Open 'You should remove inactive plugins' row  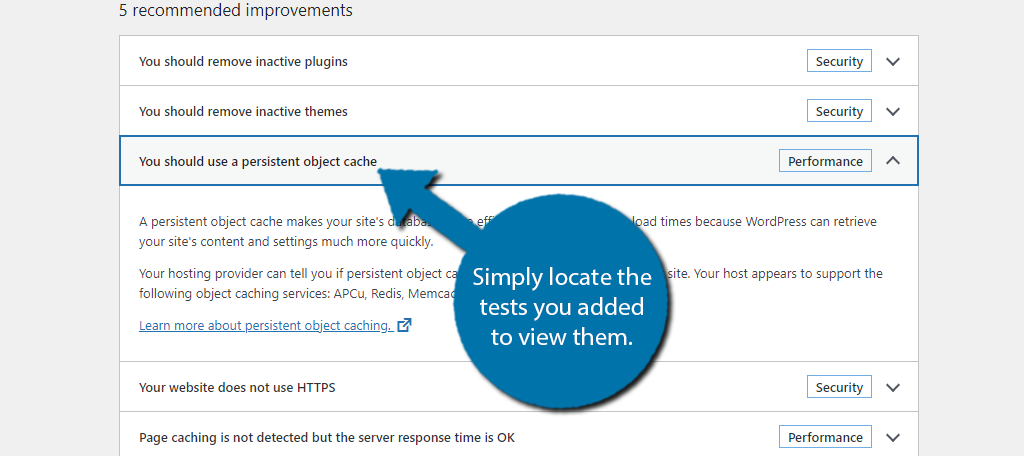pyautogui.click(x=519, y=61)
